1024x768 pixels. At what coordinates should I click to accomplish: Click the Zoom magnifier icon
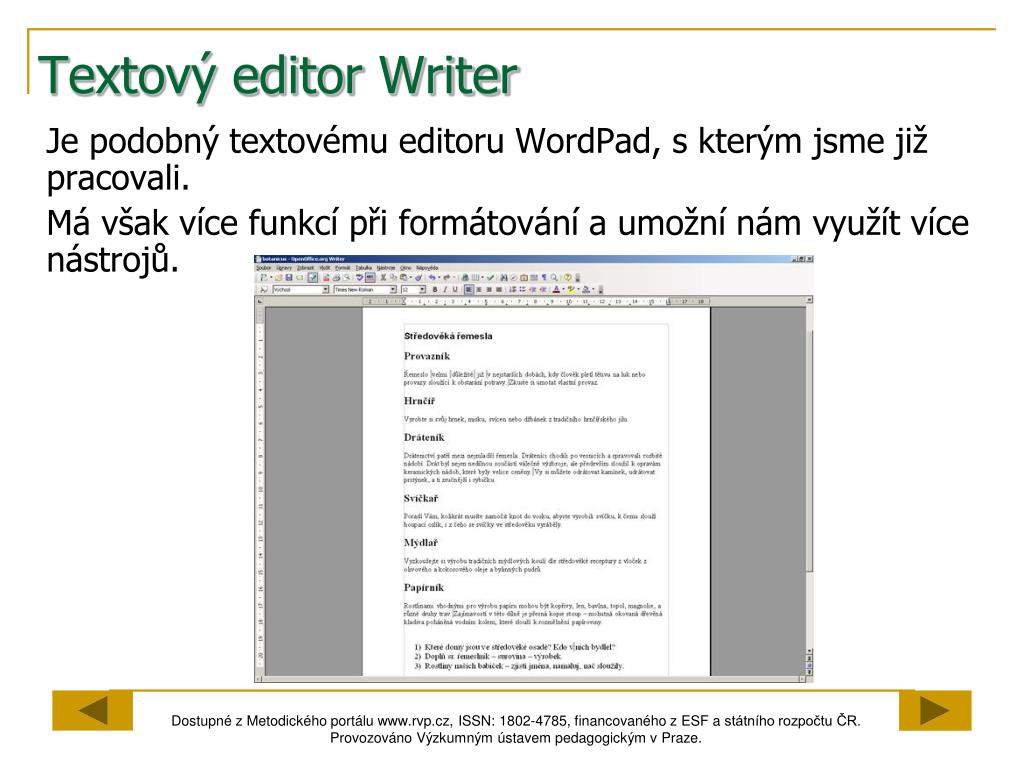pyautogui.click(x=554, y=277)
